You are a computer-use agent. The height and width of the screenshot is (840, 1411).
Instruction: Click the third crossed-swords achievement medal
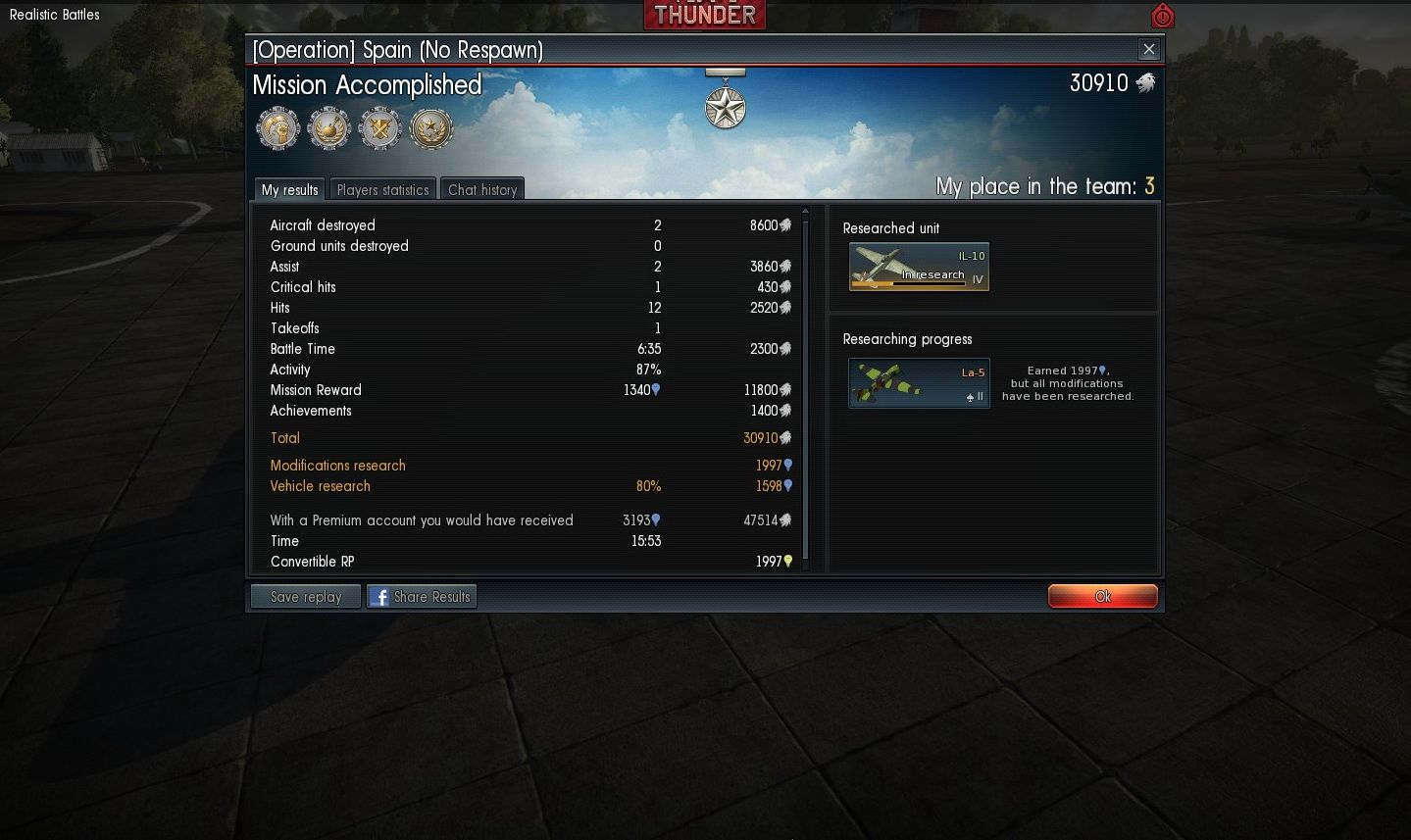380,128
